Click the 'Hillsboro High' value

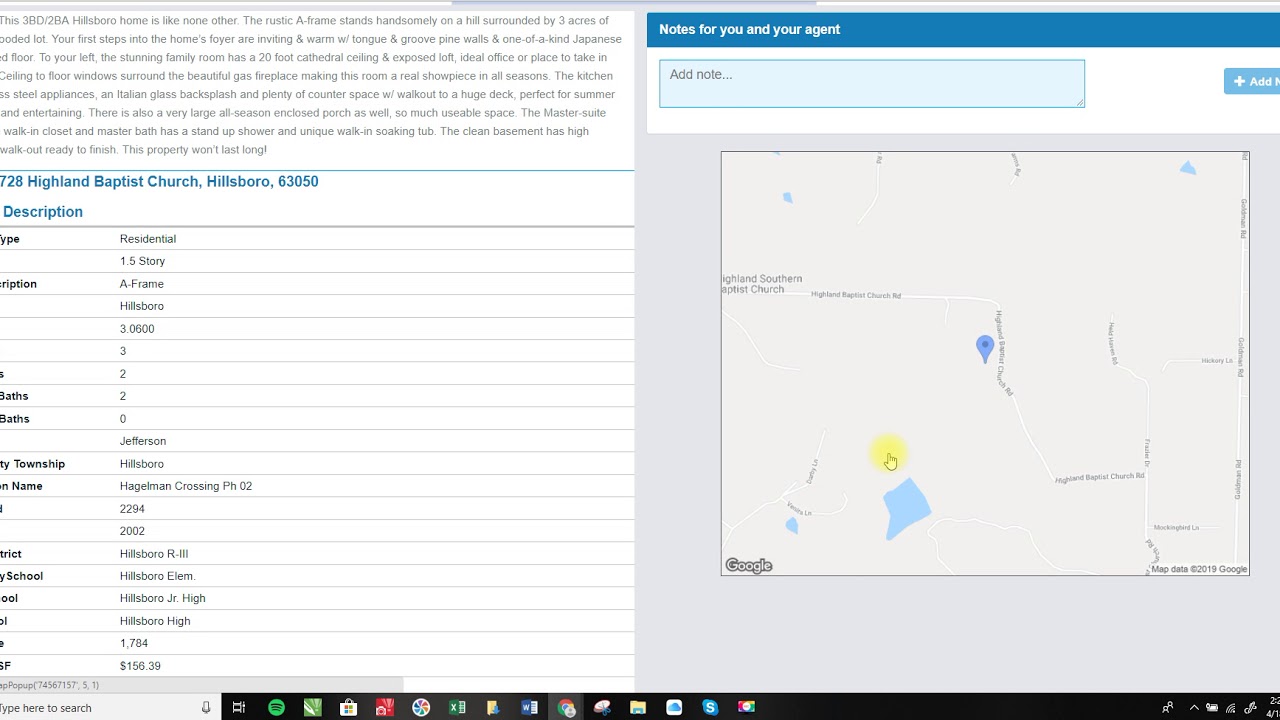click(155, 621)
